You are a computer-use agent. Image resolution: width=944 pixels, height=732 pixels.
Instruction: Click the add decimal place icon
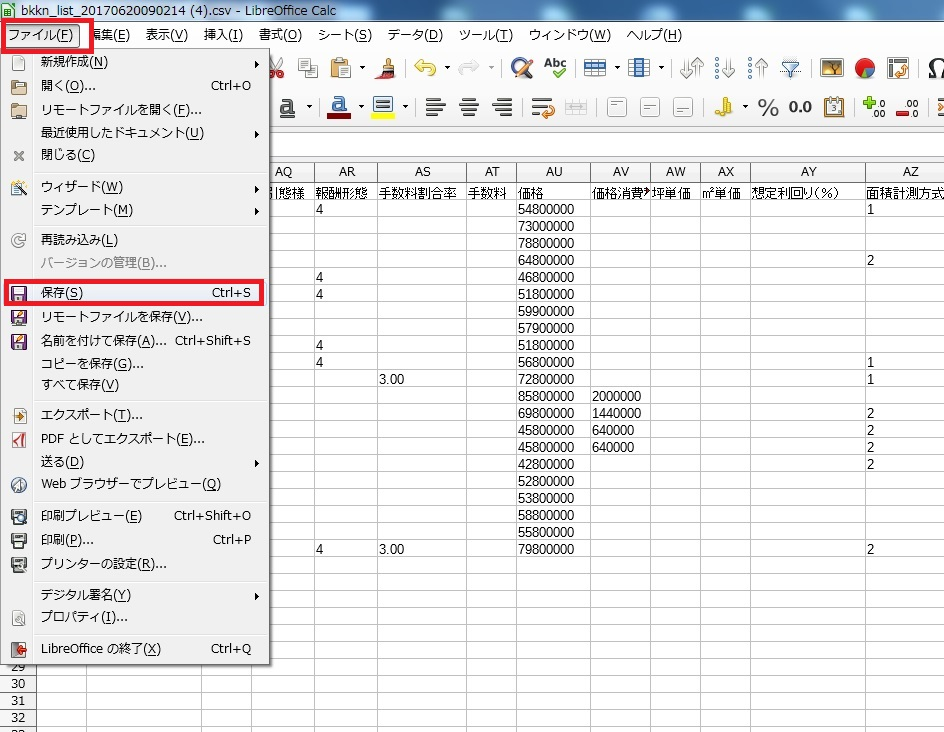click(874, 107)
